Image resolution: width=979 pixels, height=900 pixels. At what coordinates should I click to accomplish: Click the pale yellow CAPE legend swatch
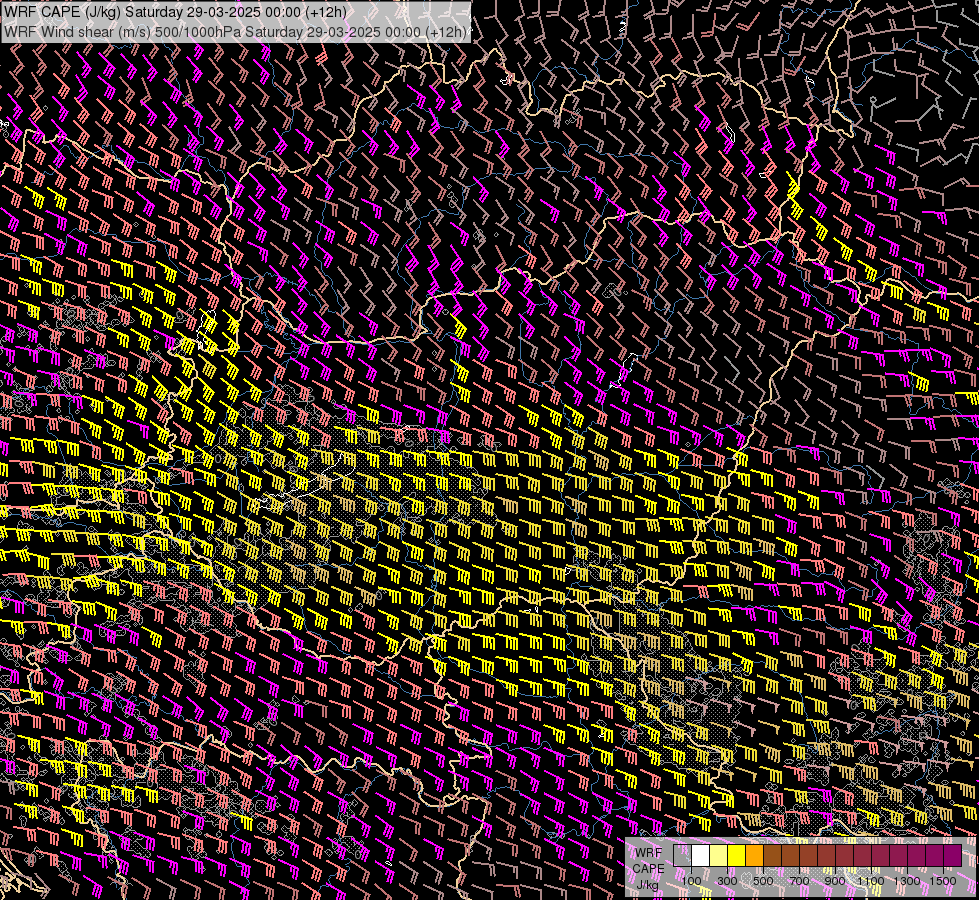click(719, 855)
